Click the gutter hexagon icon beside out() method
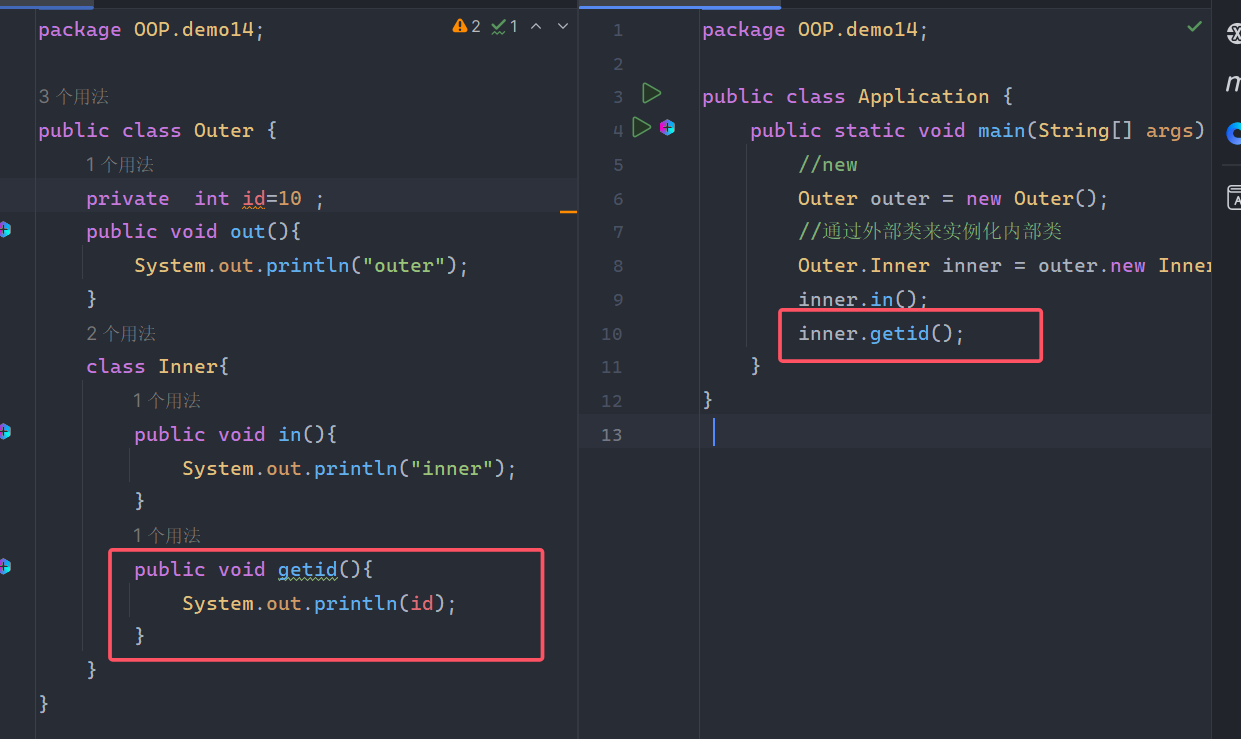Screen dimensions: 1241x739 point(5,230)
